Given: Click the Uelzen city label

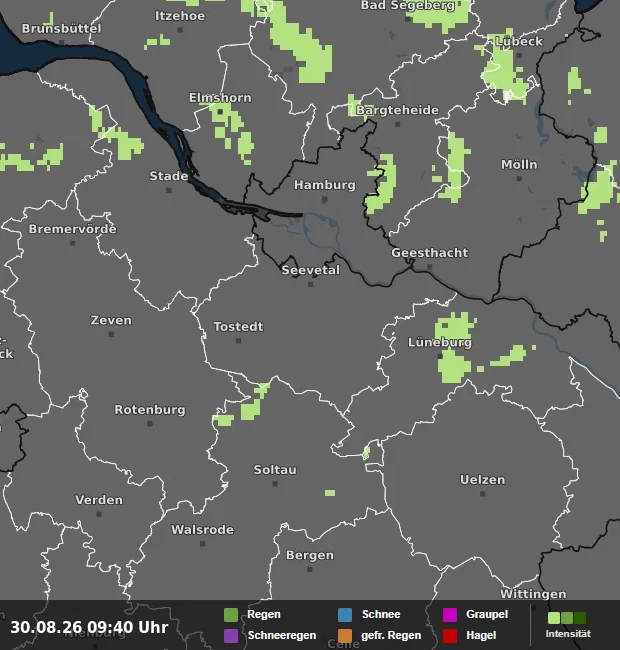Looking at the screenshot, I should click(482, 480).
